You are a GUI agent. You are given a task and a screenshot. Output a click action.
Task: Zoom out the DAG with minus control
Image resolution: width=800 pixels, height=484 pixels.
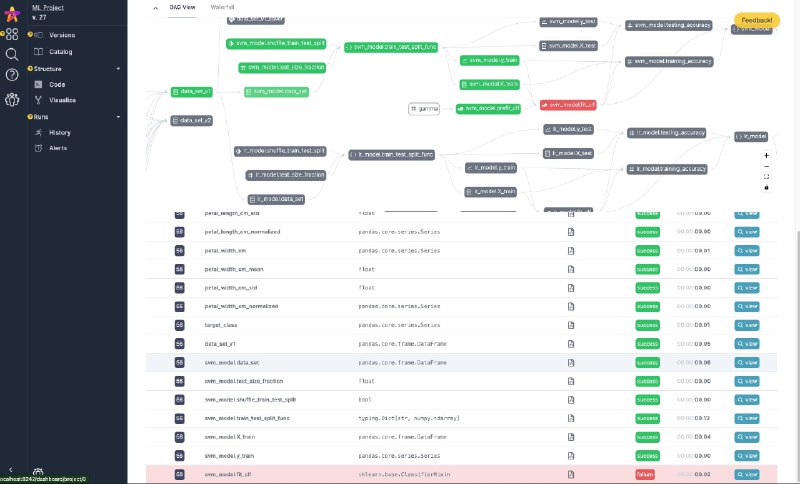click(x=766, y=166)
